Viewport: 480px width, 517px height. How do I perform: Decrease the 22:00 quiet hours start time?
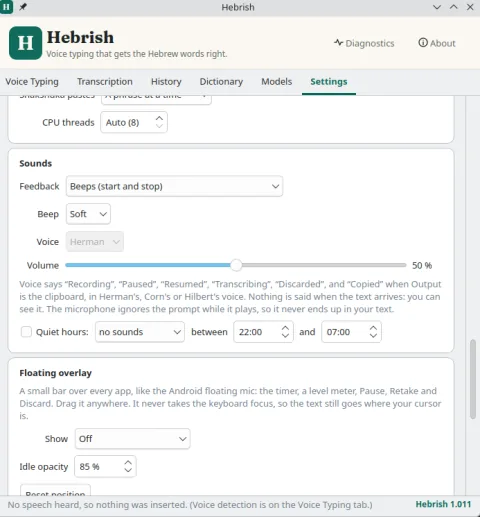(x=285, y=336)
